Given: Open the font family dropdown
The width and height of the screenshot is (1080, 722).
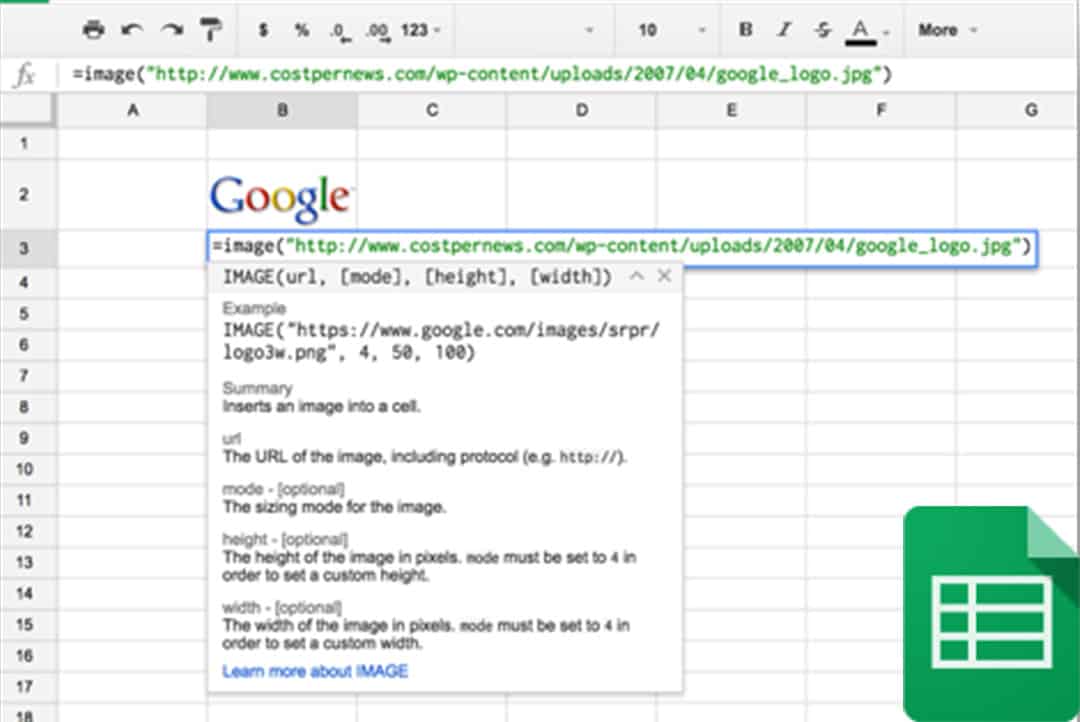Looking at the screenshot, I should pos(534,30).
